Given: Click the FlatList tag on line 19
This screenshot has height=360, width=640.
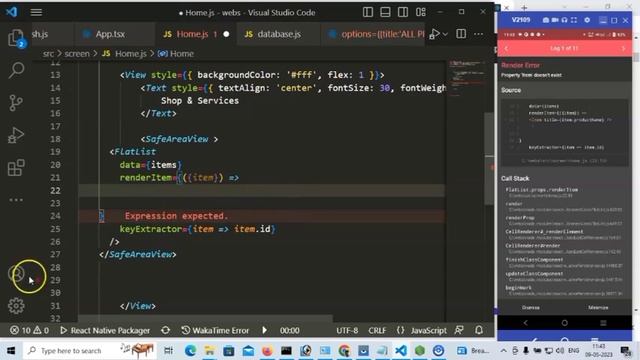Looking at the screenshot, I should click(135, 152).
